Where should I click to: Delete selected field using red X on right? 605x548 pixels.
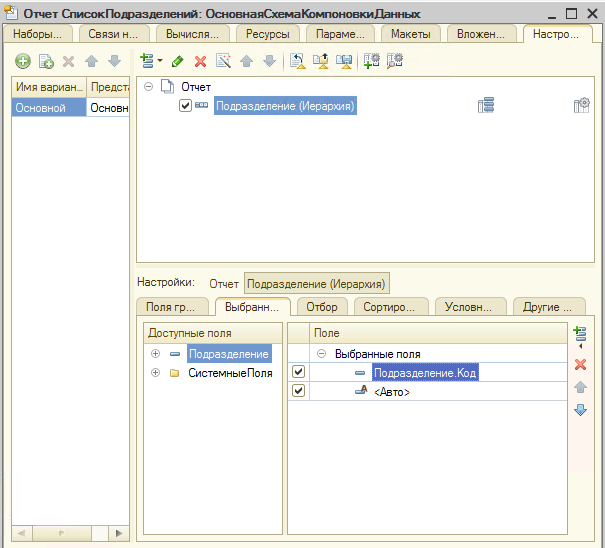580,364
